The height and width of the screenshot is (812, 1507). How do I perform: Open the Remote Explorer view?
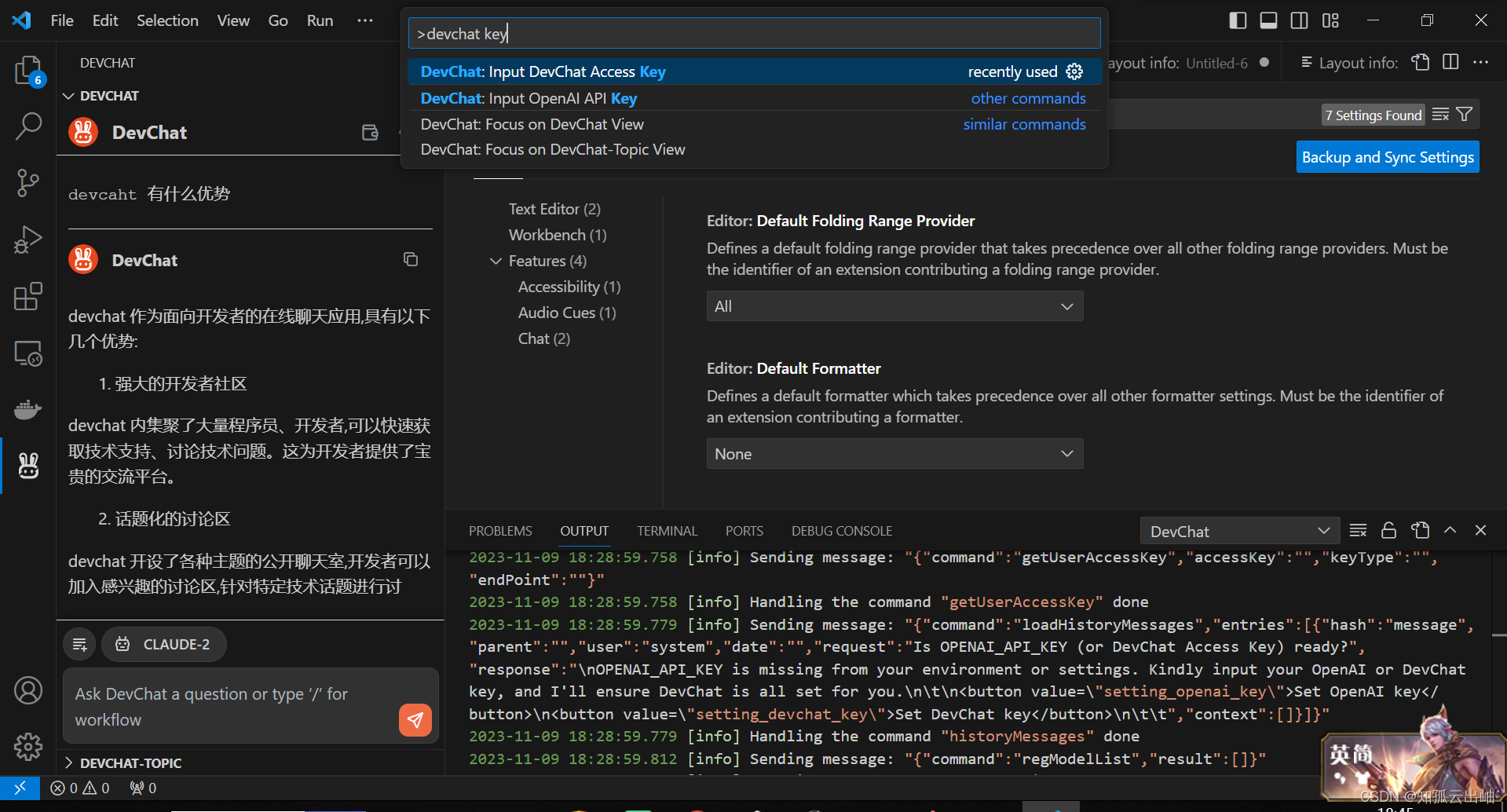point(28,353)
